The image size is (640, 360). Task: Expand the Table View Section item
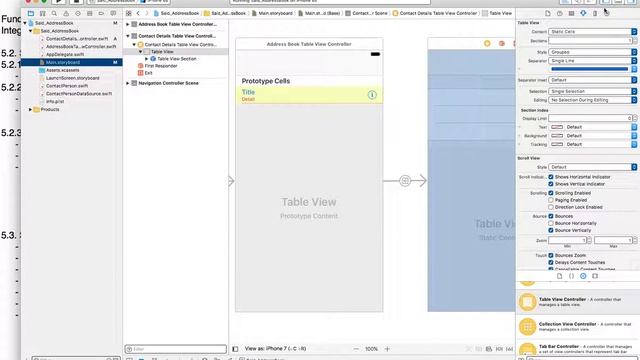[x=147, y=59]
